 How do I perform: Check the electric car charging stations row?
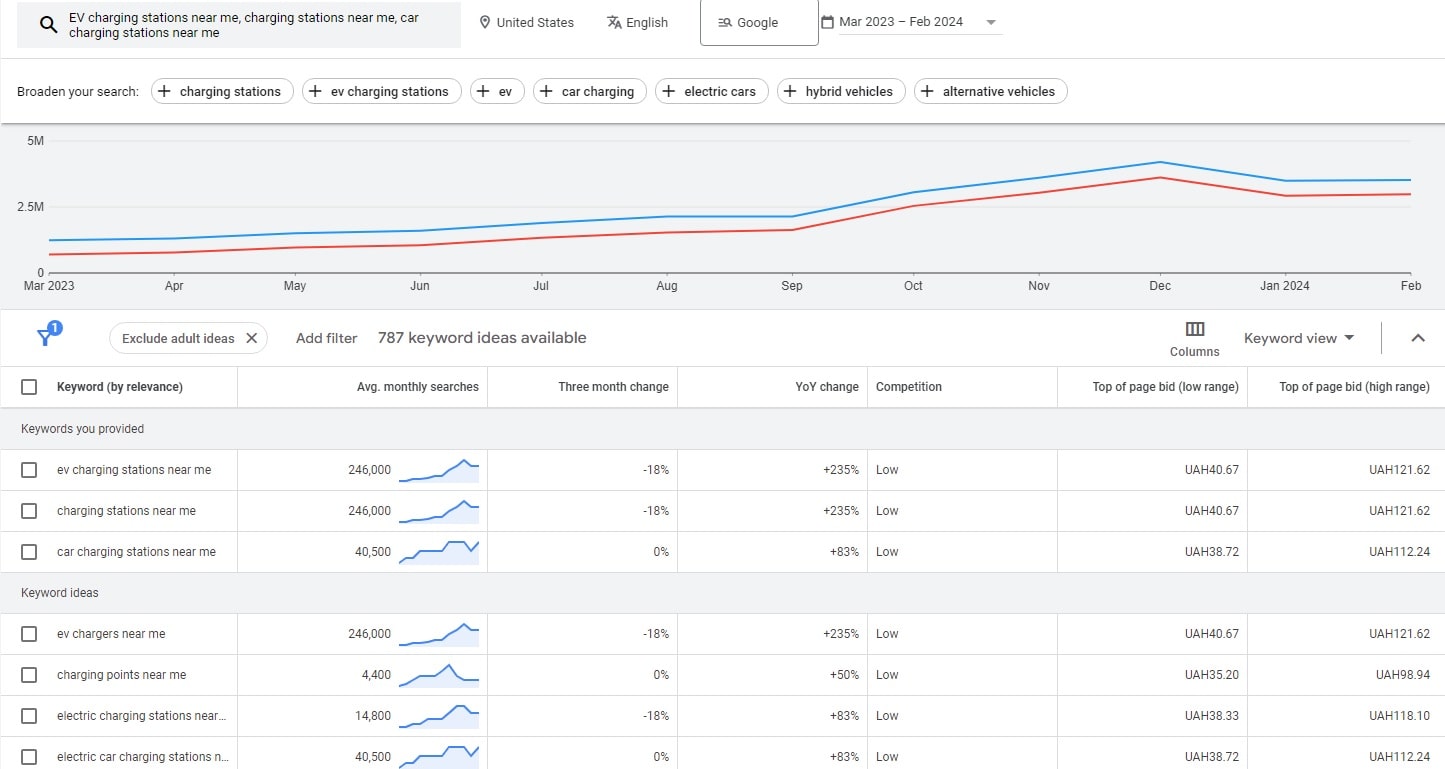coord(29,757)
